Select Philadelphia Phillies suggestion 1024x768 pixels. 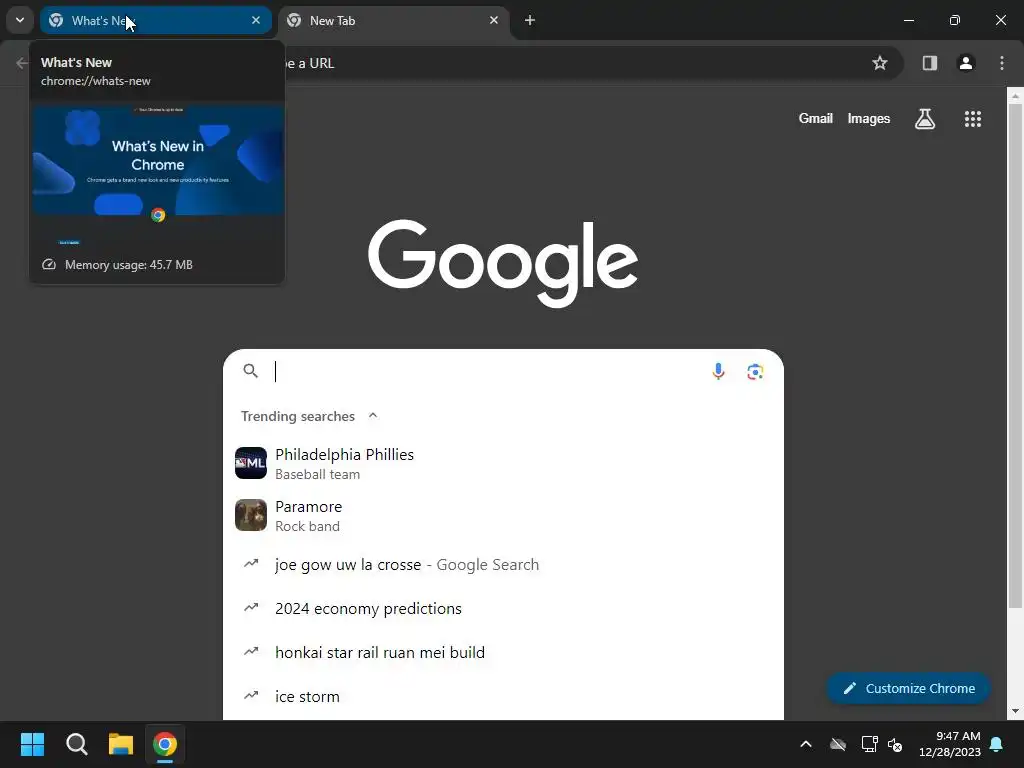click(x=504, y=464)
